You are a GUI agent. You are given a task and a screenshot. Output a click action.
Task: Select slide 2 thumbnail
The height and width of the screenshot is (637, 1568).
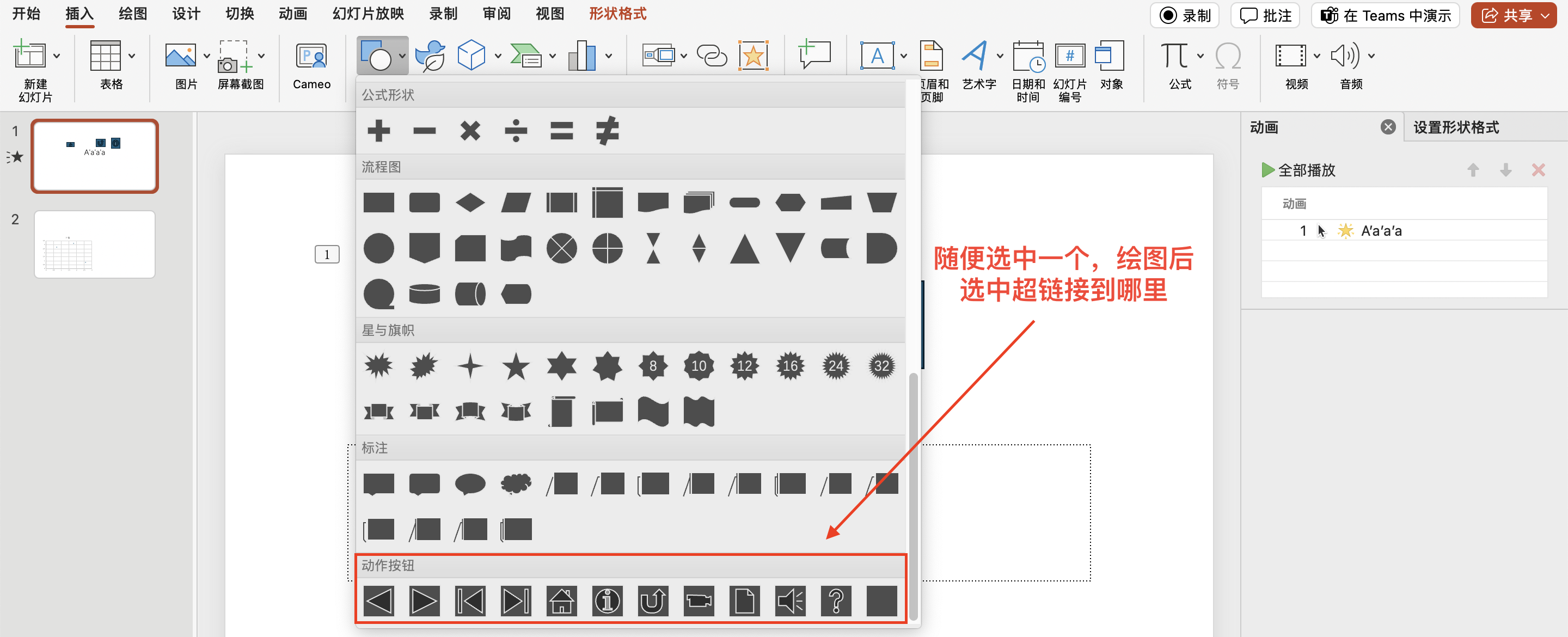coord(94,244)
